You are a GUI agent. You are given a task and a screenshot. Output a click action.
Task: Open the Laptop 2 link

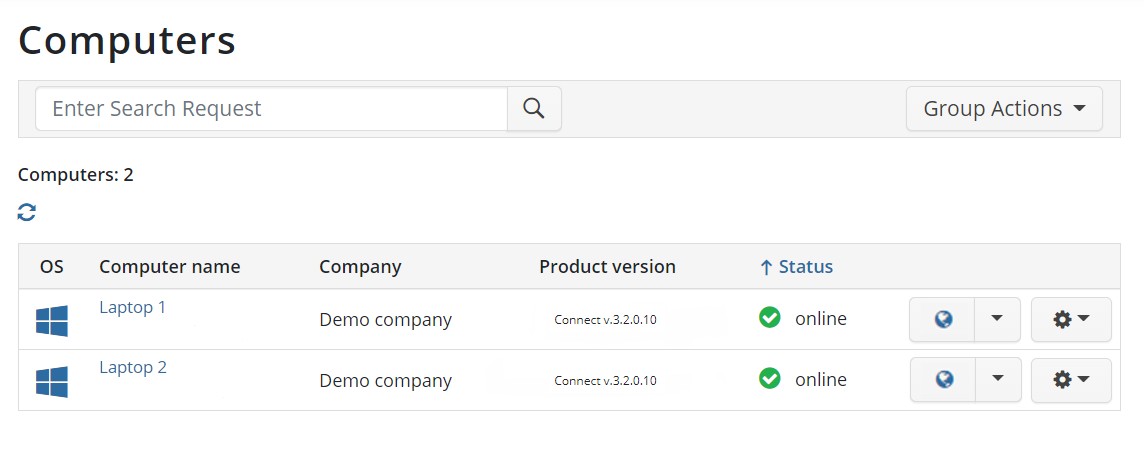click(x=133, y=367)
